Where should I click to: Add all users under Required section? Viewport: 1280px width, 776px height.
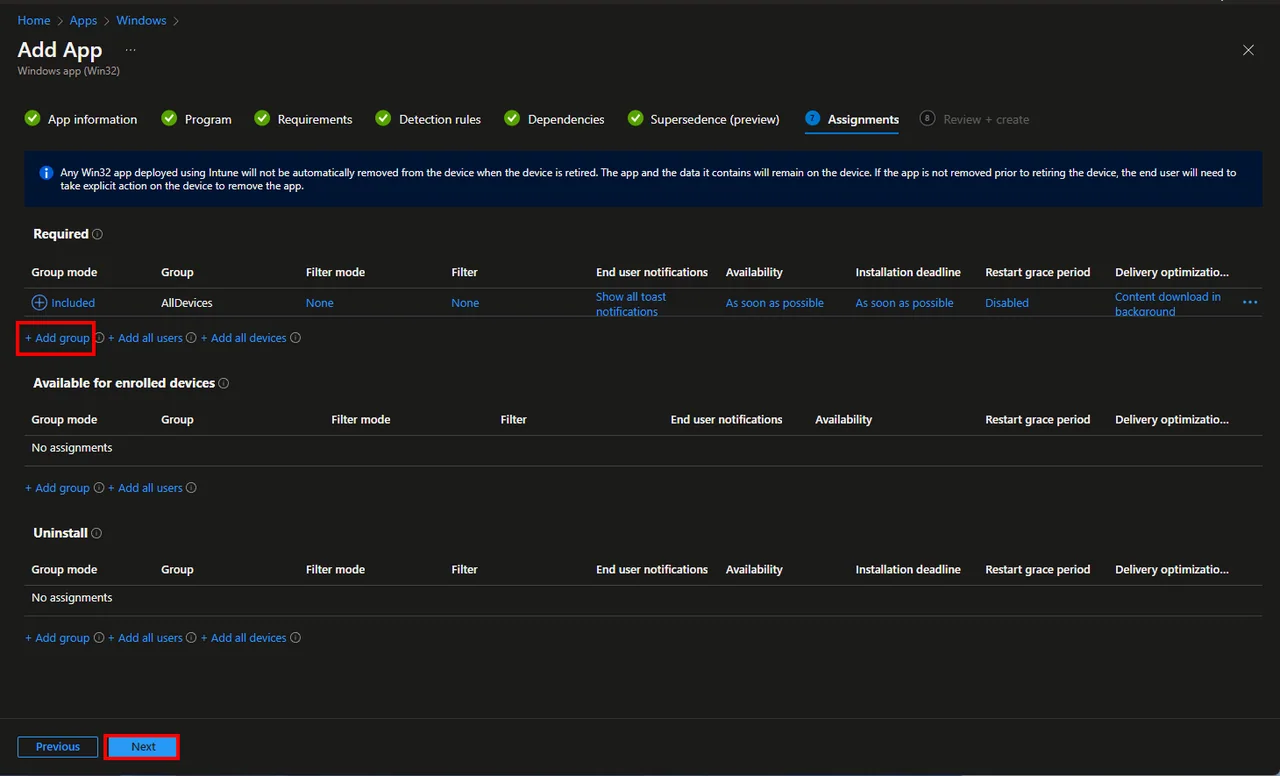coord(145,338)
